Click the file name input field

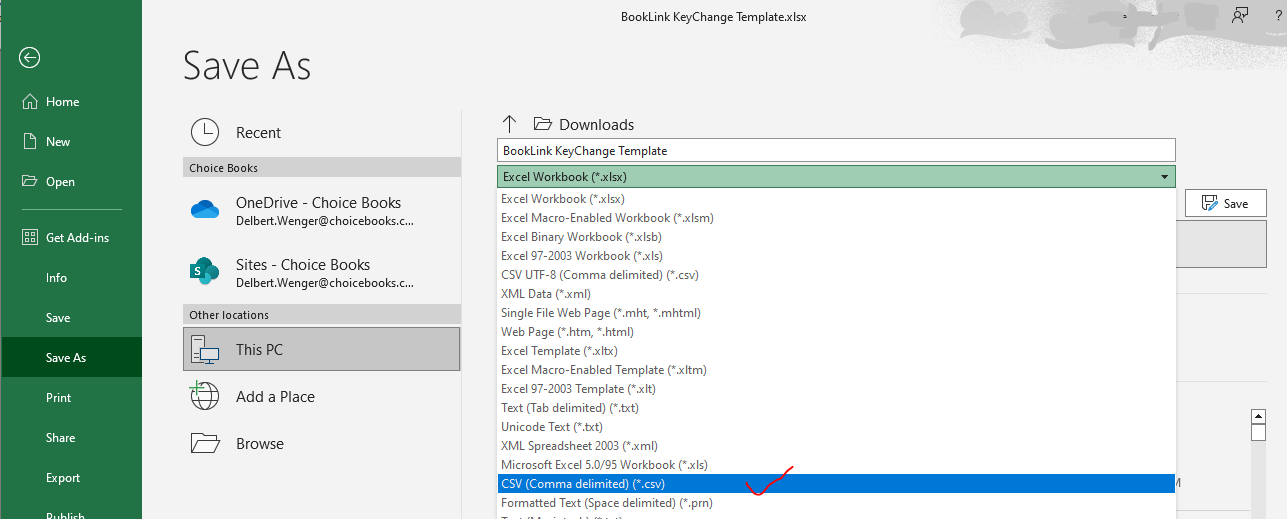click(836, 150)
